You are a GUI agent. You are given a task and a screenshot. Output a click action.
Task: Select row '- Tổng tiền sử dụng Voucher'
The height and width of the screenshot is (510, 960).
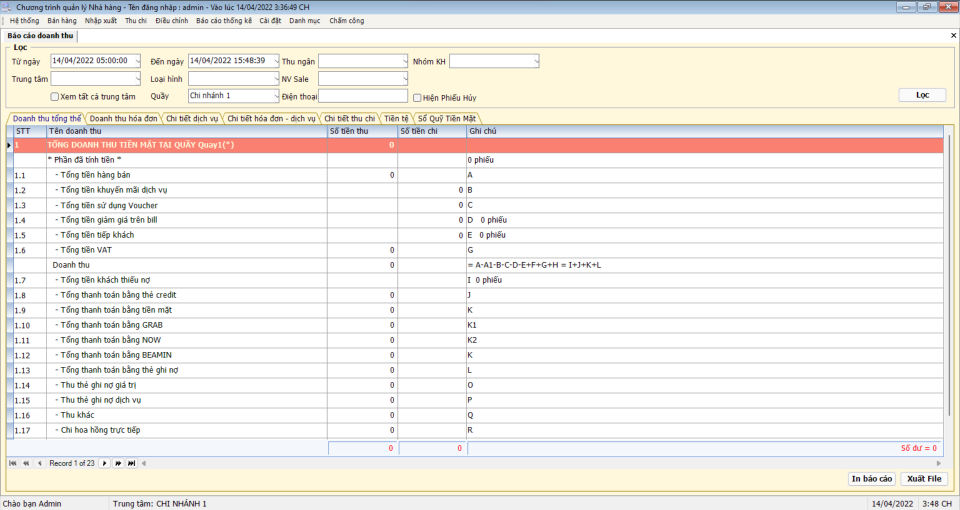[478, 205]
